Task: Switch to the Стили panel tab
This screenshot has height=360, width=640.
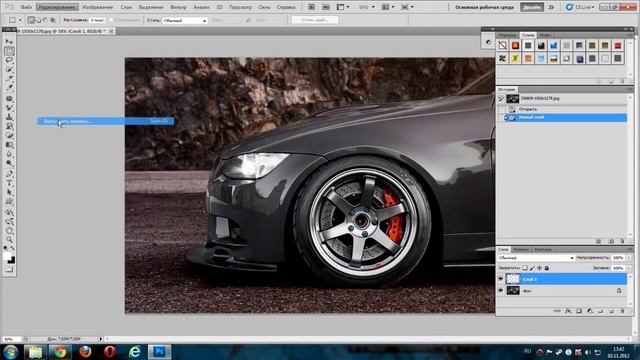Action: coord(528,35)
